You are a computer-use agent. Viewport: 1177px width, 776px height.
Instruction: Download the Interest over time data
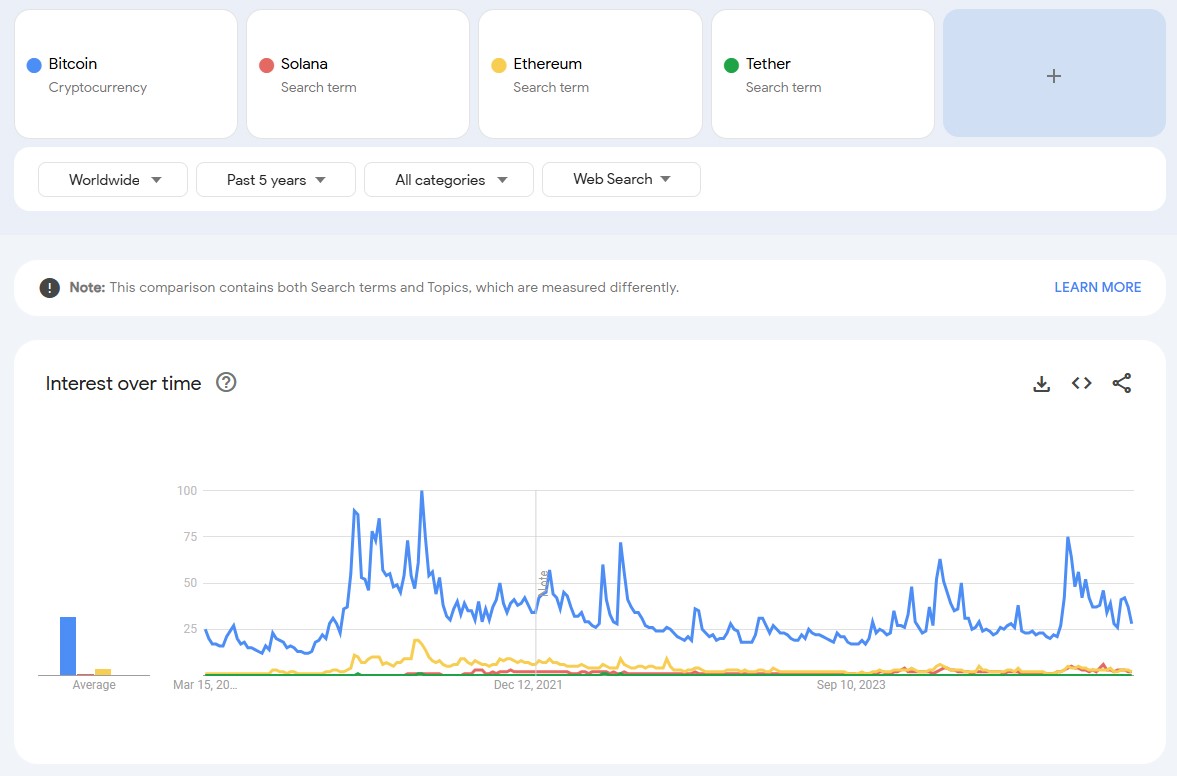click(x=1041, y=384)
